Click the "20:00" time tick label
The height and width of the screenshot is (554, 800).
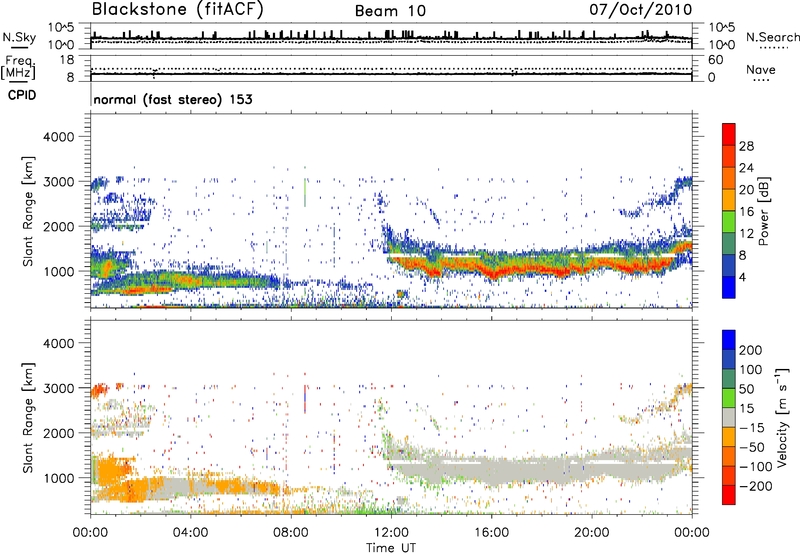tap(591, 533)
